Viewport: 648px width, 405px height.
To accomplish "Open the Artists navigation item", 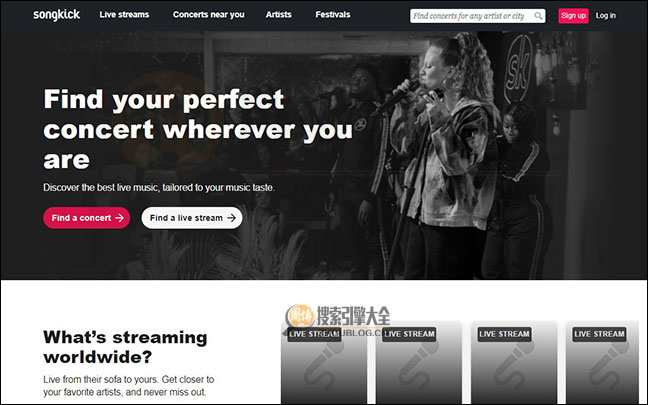I will (x=279, y=14).
